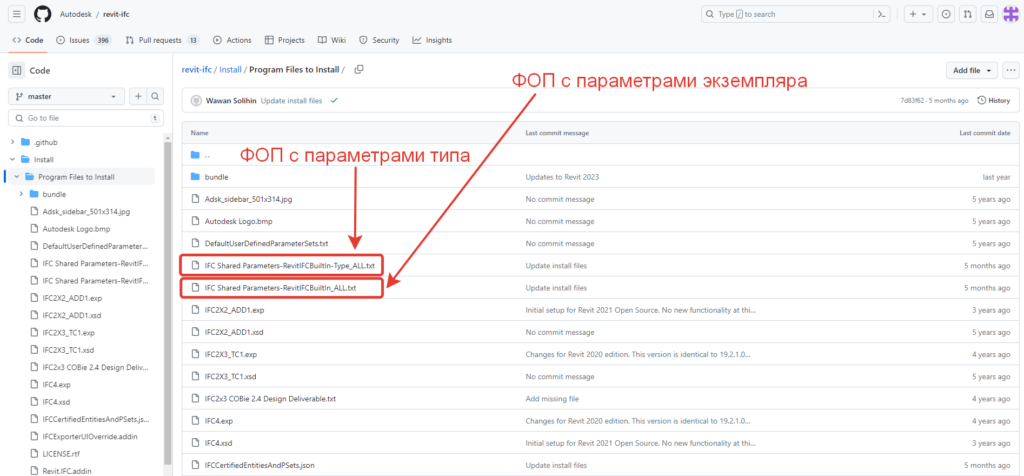Screen dimensions: 1024x476
Task: Open the Pull requests tab
Action: [163, 40]
